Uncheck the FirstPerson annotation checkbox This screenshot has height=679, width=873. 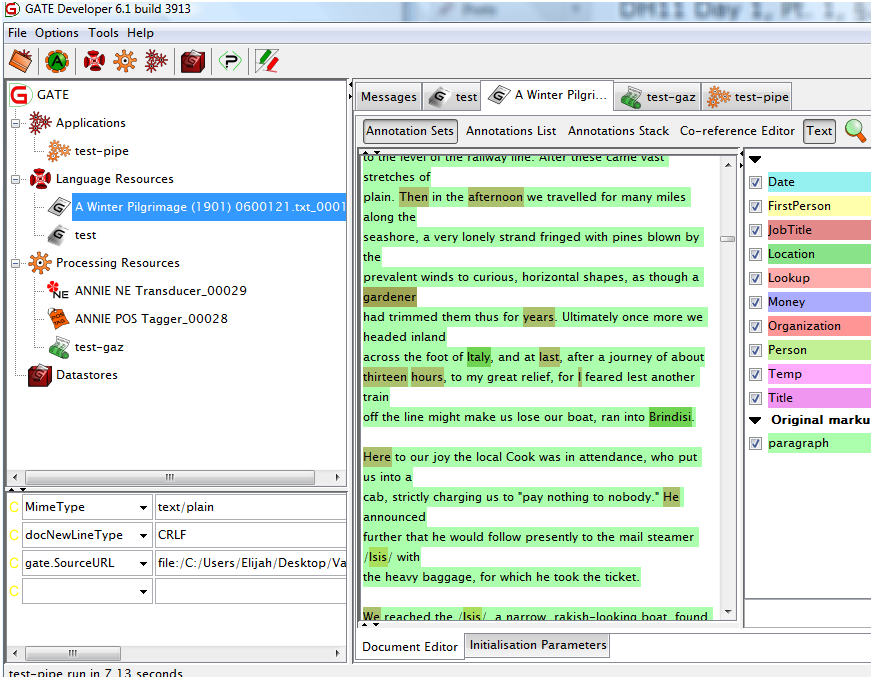click(x=756, y=206)
